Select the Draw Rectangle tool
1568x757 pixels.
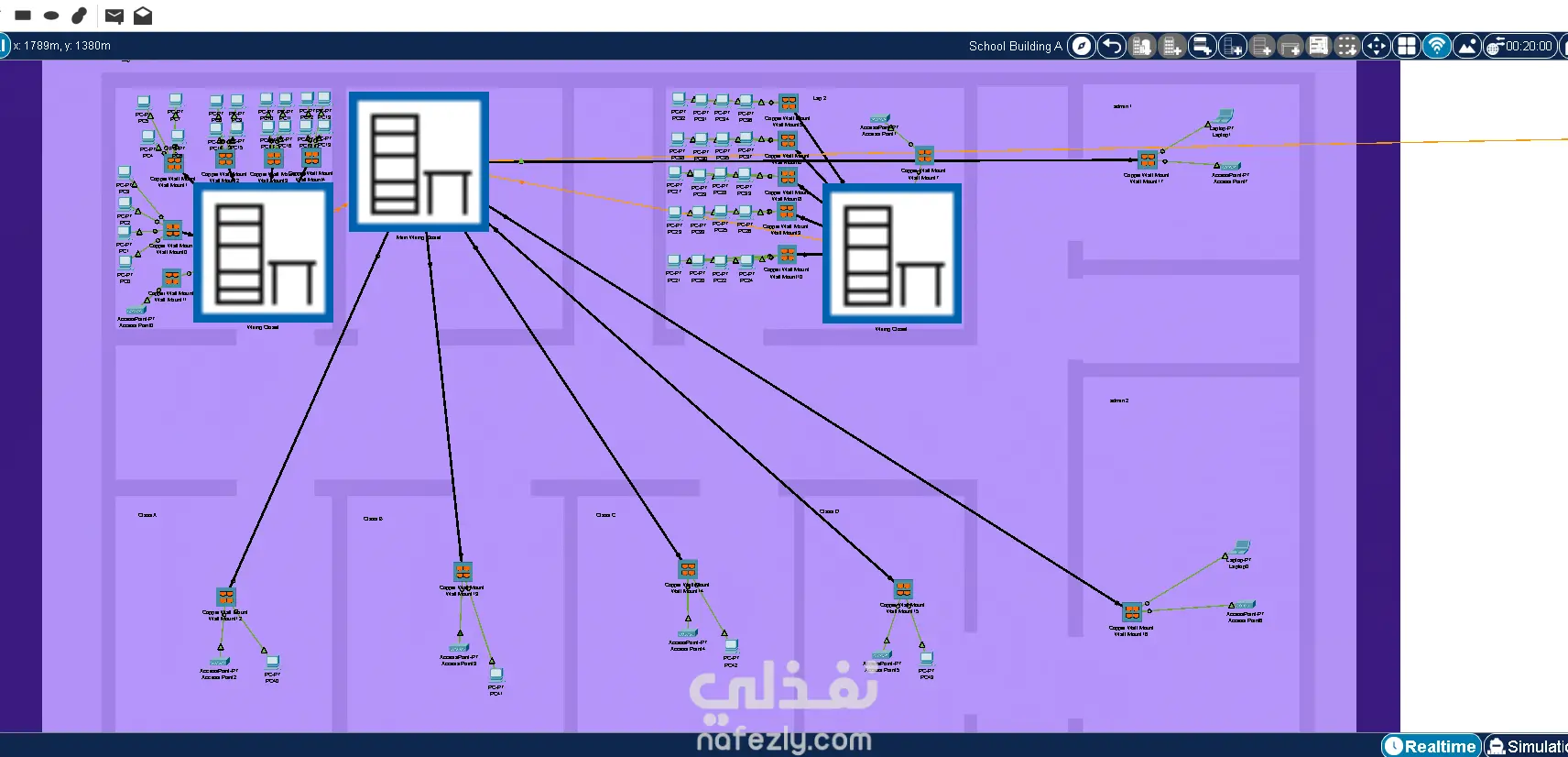(24, 16)
